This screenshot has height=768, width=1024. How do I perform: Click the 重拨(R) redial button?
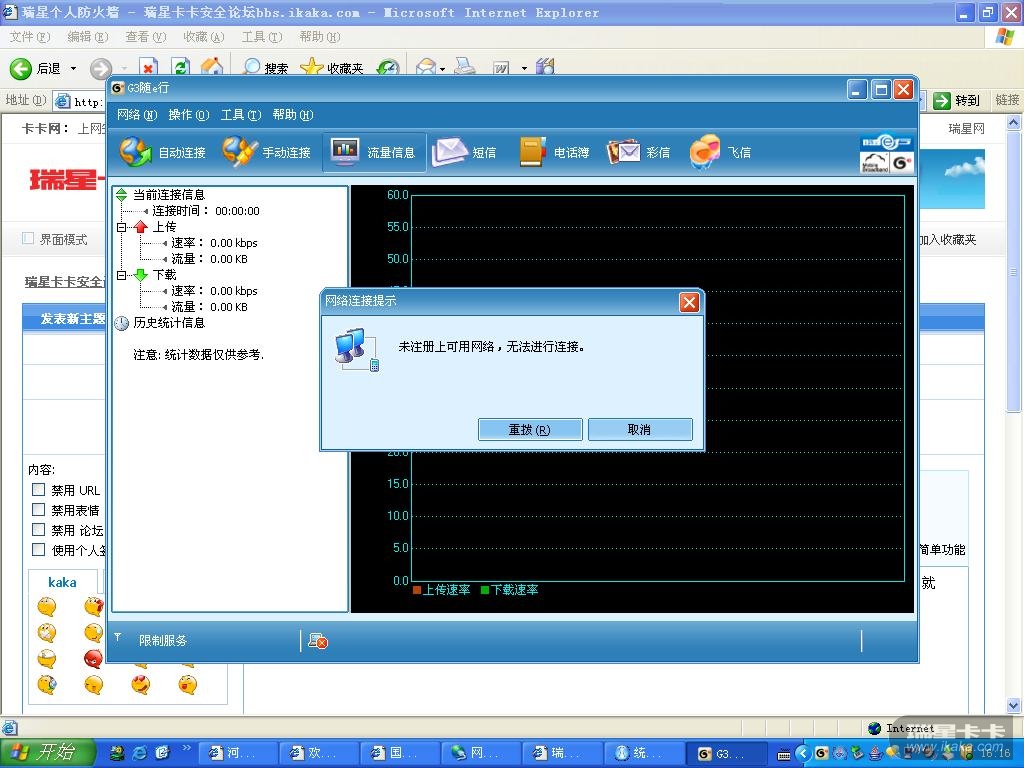pyautogui.click(x=530, y=430)
